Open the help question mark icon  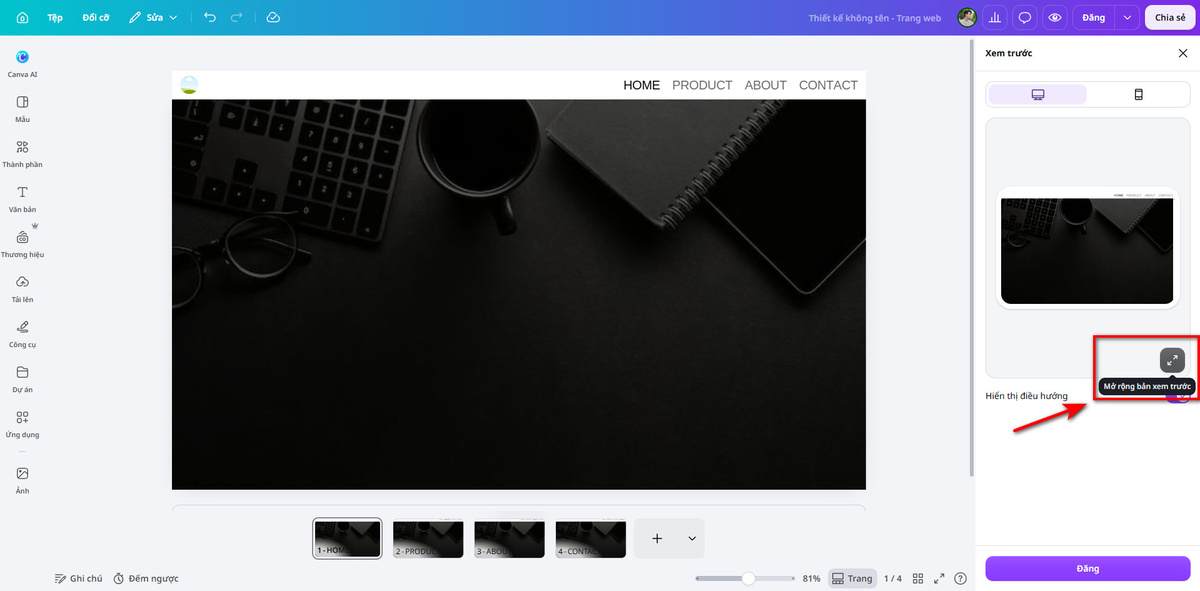(961, 578)
